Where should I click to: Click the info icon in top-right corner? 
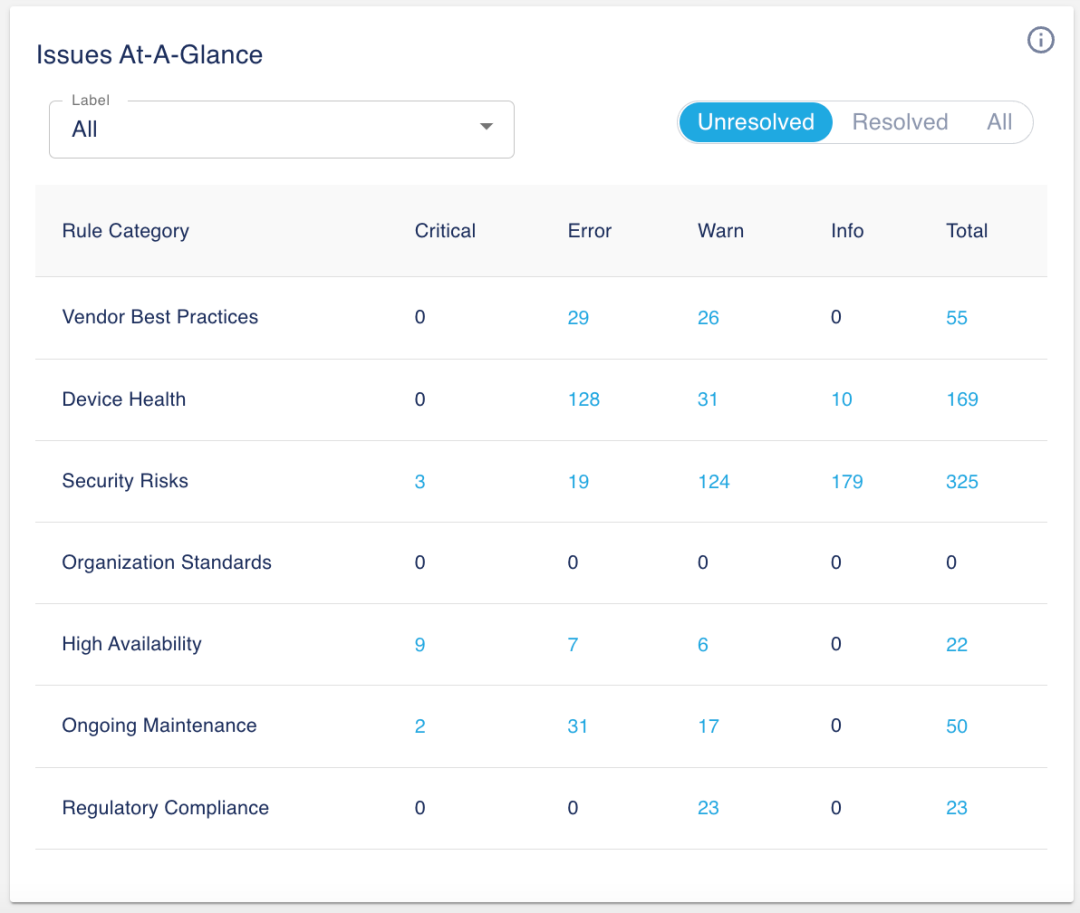click(x=1041, y=41)
